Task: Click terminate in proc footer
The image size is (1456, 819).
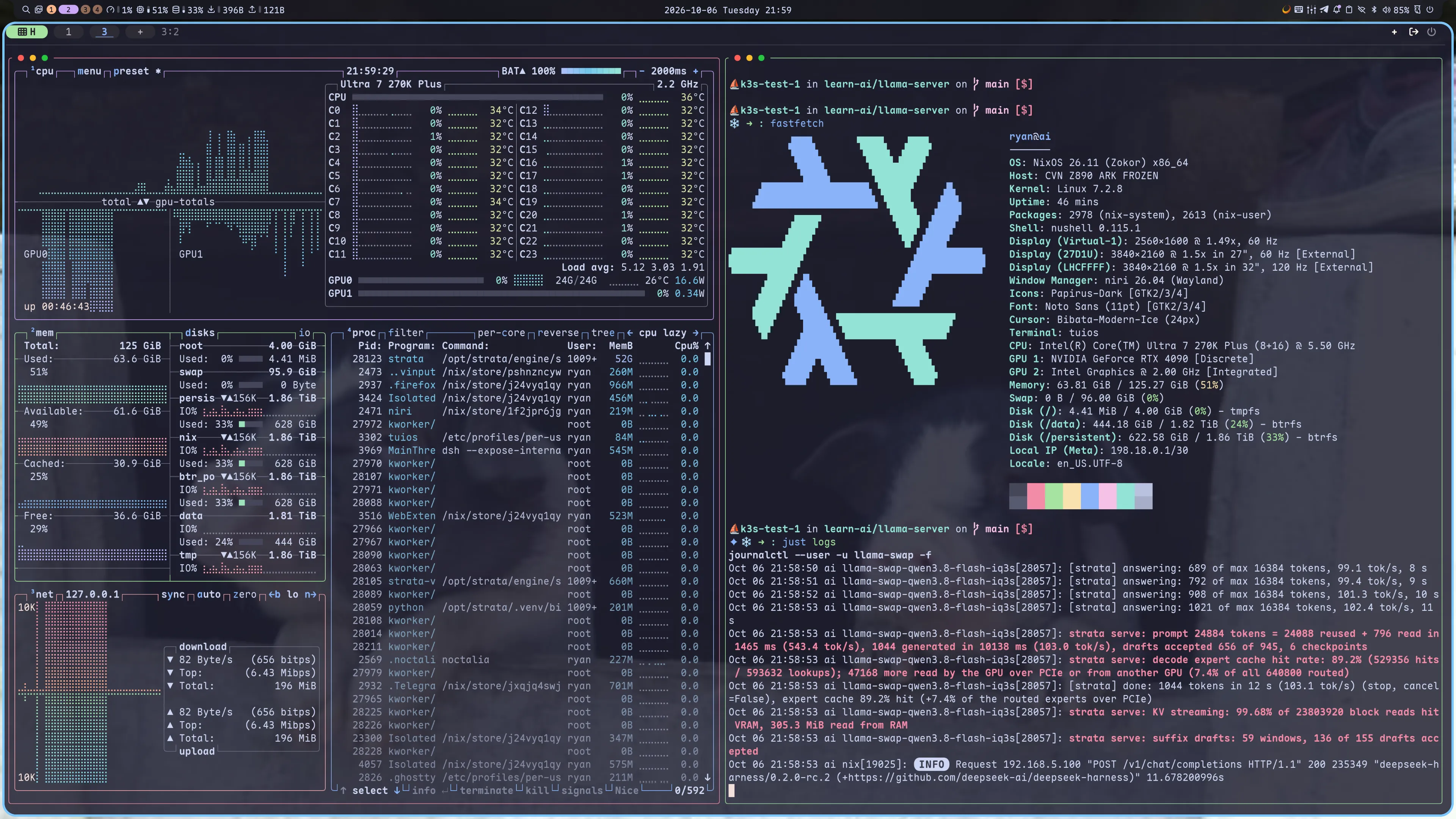Action: click(x=486, y=791)
